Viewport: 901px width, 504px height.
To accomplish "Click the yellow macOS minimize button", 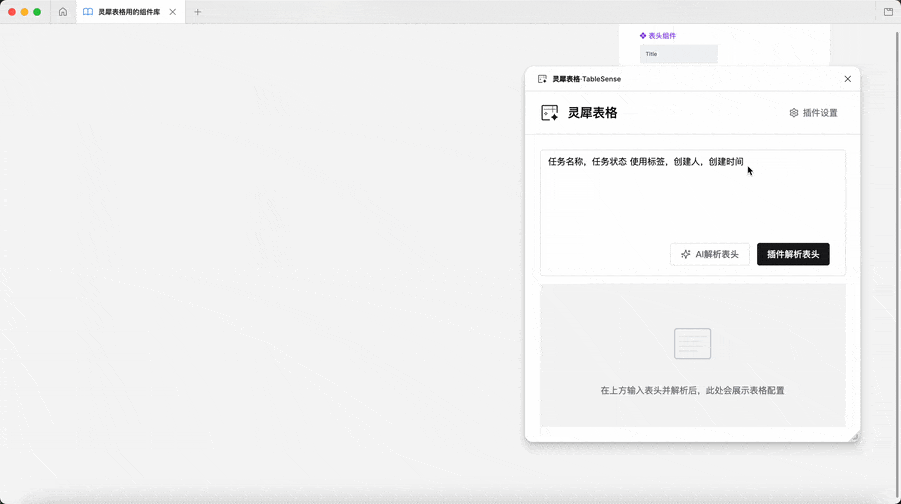I will [24, 11].
